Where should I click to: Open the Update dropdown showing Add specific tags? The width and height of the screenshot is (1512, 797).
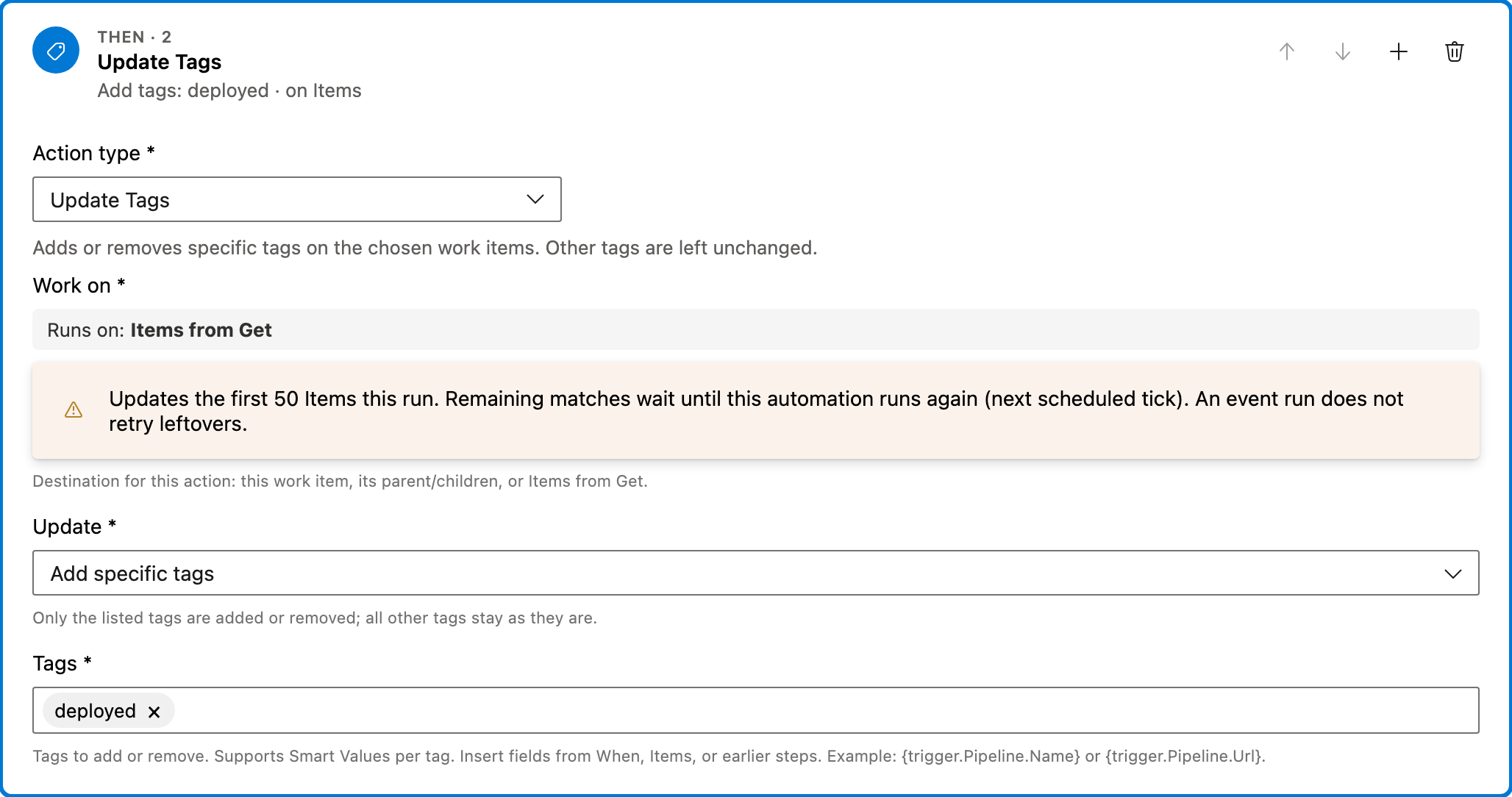[x=756, y=573]
